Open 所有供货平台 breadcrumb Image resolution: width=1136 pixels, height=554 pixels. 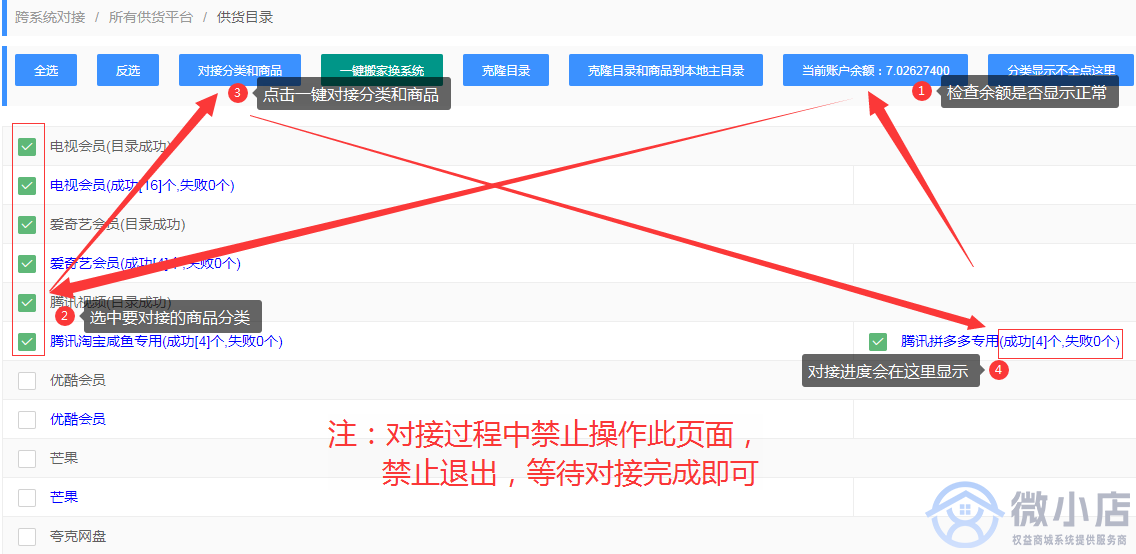151,17
